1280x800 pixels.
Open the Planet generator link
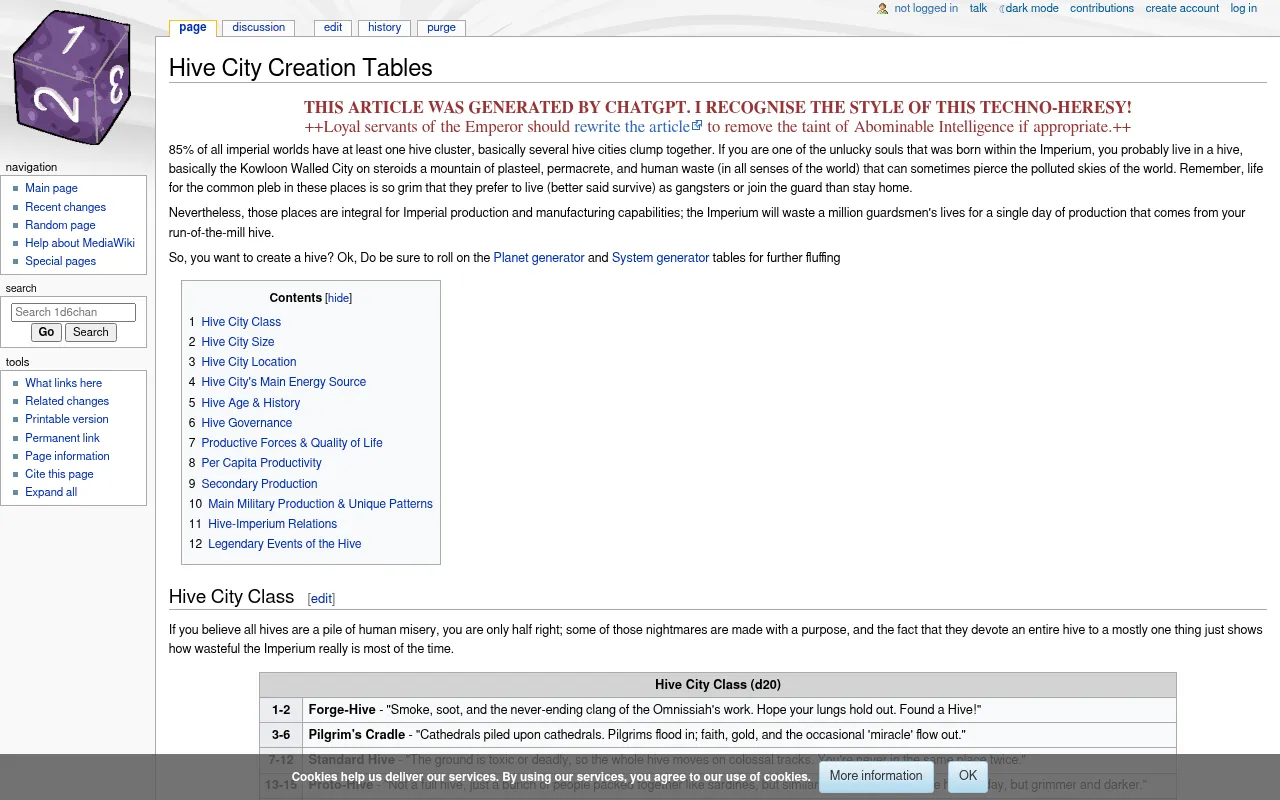pos(539,258)
